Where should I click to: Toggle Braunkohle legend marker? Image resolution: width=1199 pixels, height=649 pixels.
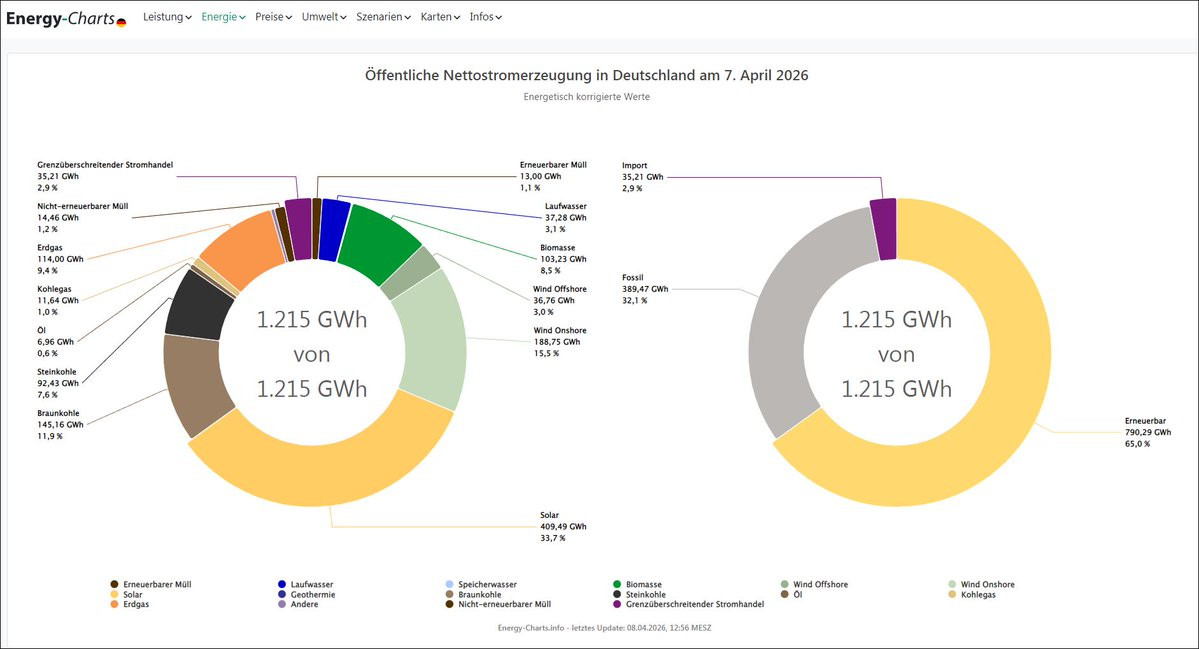pyautogui.click(x=450, y=594)
